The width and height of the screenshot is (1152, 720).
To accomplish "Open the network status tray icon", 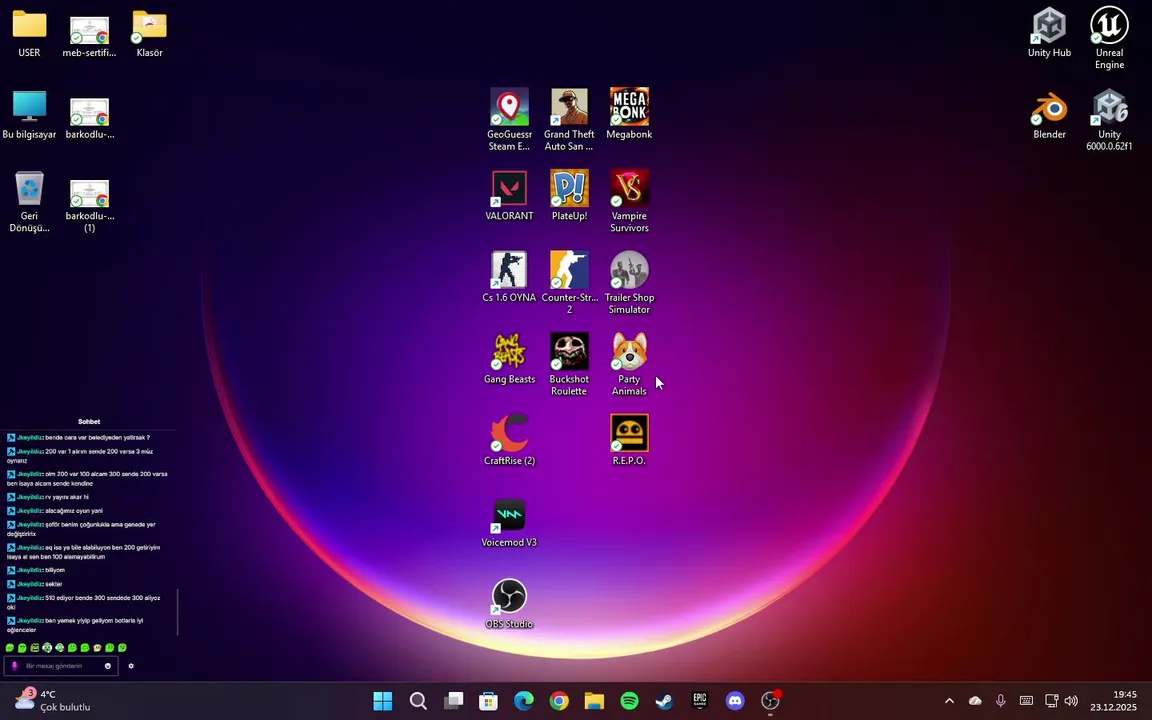I will (1051, 701).
